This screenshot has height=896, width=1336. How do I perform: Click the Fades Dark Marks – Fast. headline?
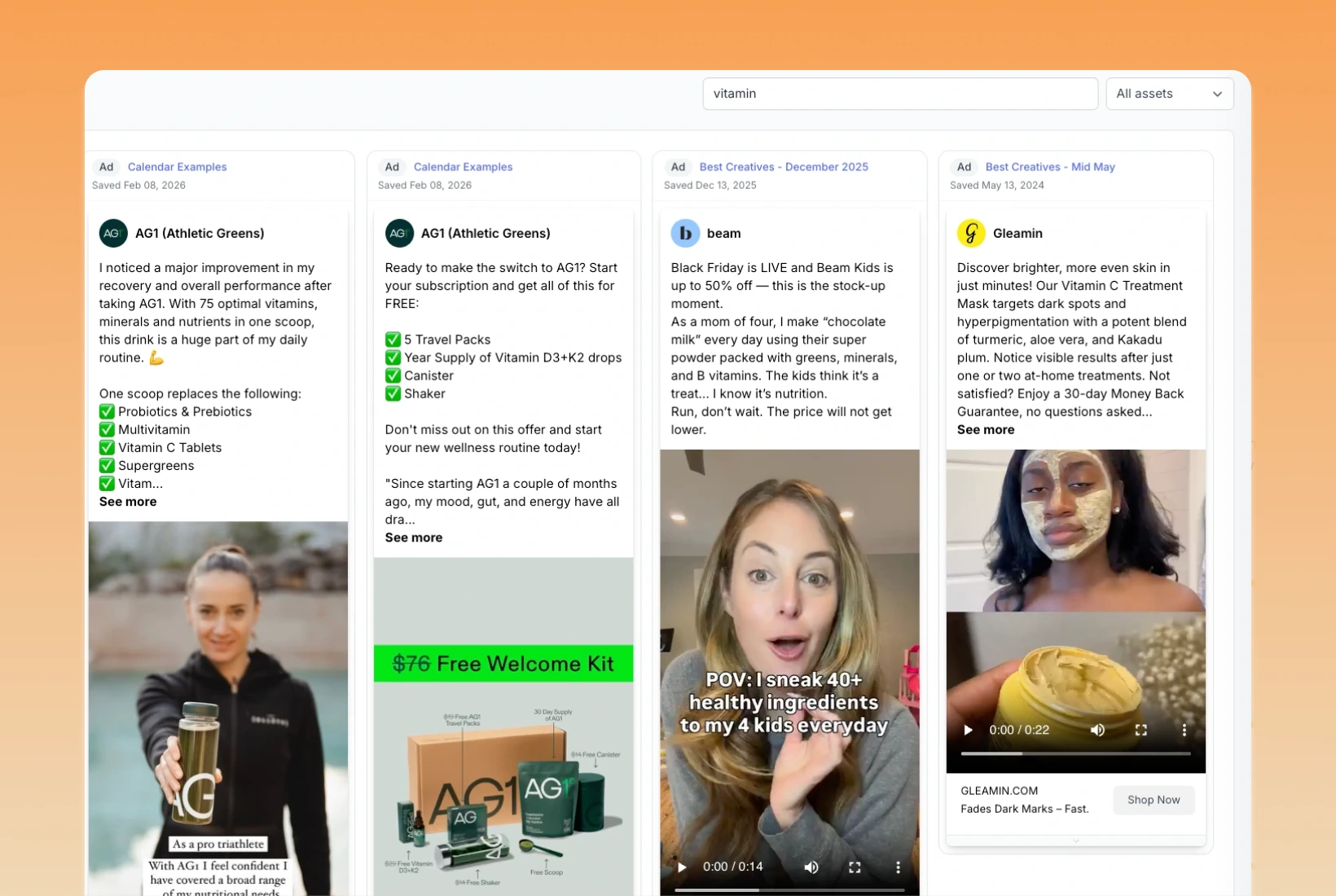[1024, 809]
